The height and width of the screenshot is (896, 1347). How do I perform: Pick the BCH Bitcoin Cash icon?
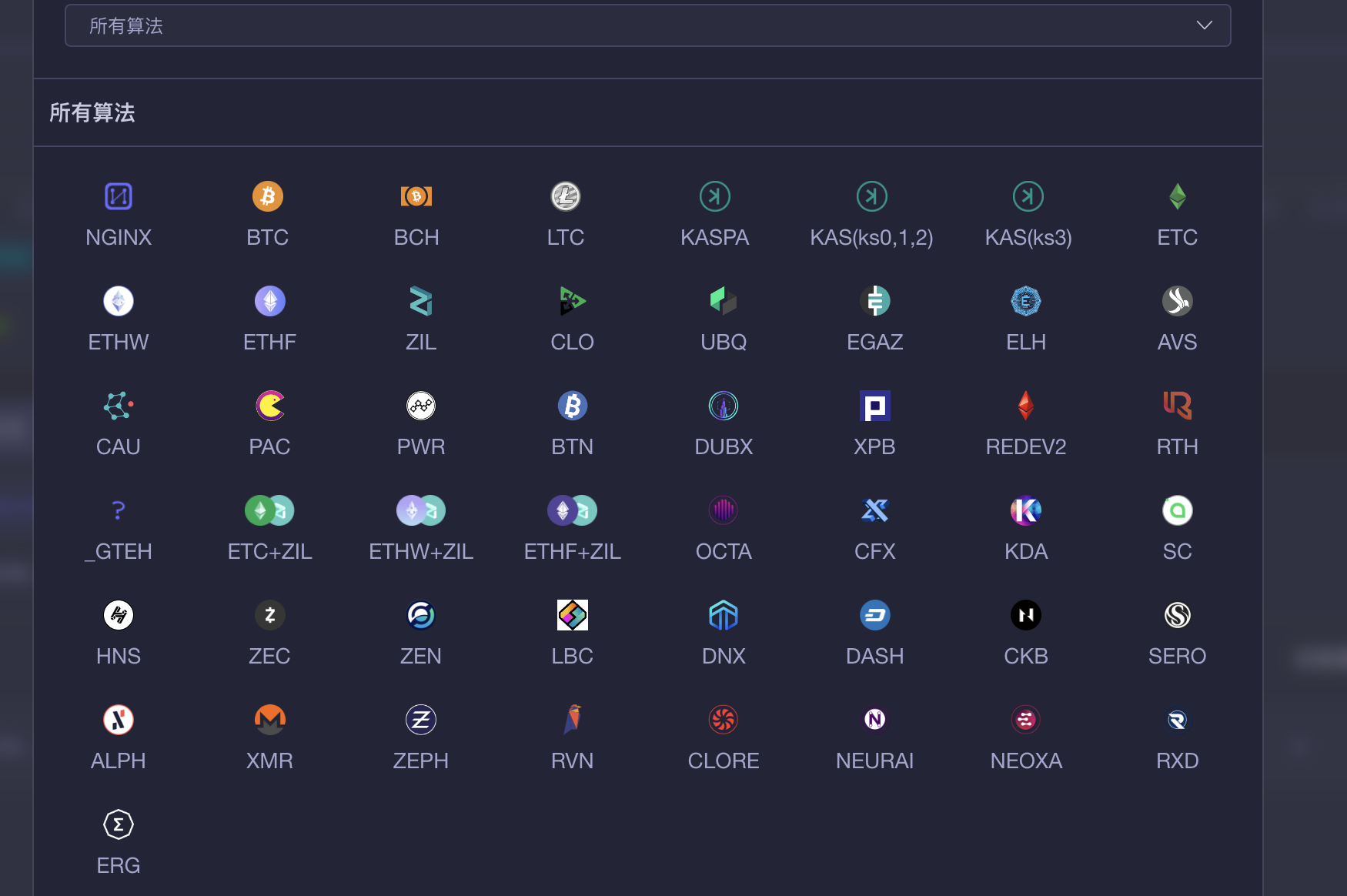pyautogui.click(x=416, y=196)
